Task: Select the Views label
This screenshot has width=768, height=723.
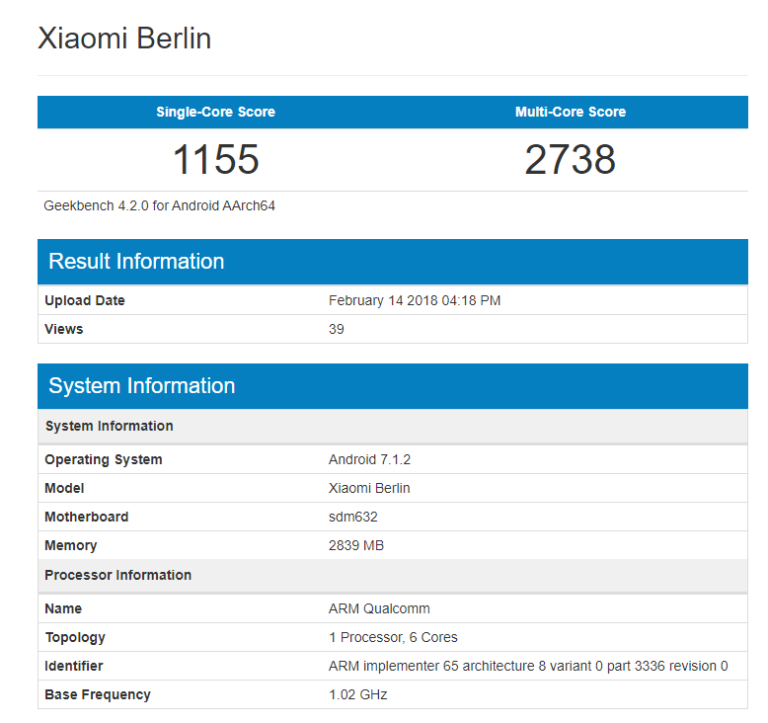Action: (x=64, y=329)
